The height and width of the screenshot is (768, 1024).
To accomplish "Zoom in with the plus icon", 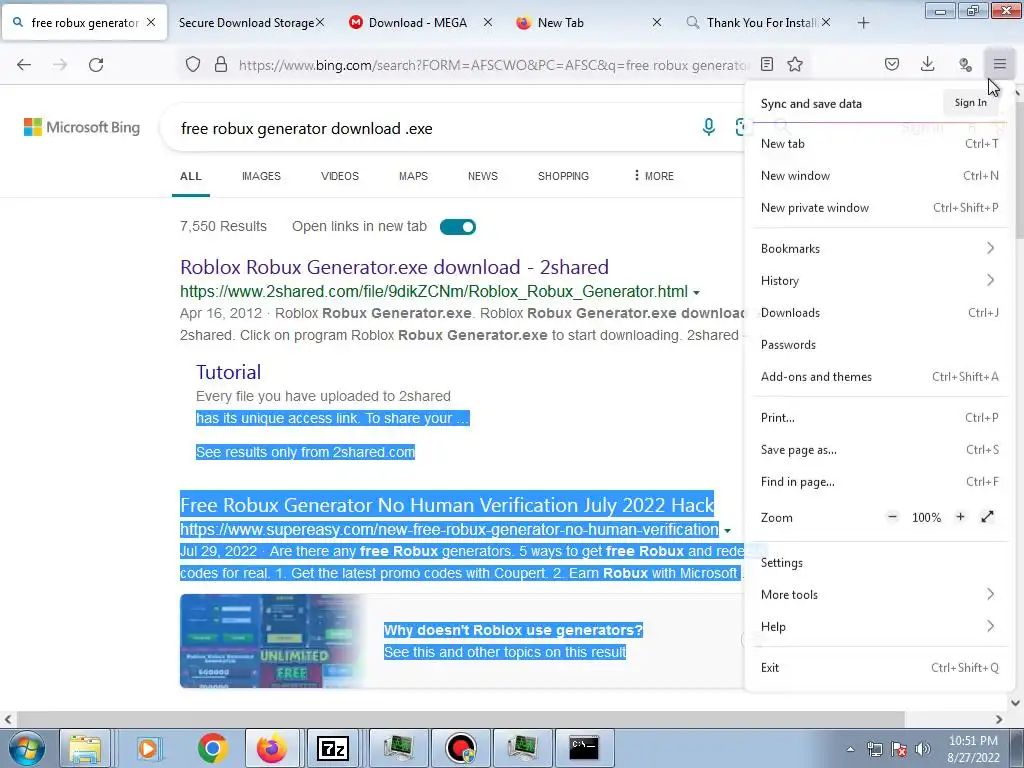I will [x=960, y=517].
